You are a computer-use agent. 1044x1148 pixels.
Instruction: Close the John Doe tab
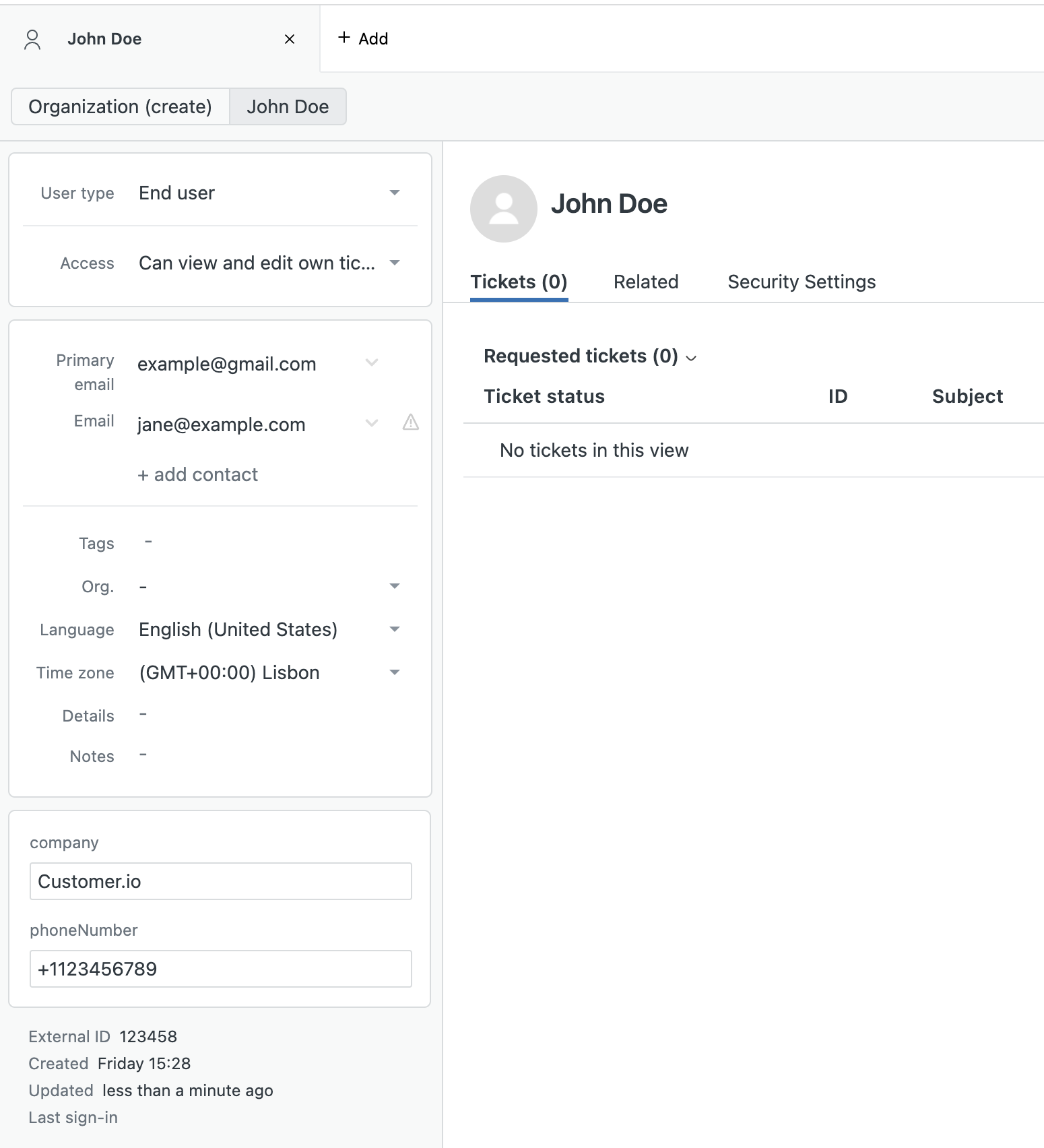(290, 39)
